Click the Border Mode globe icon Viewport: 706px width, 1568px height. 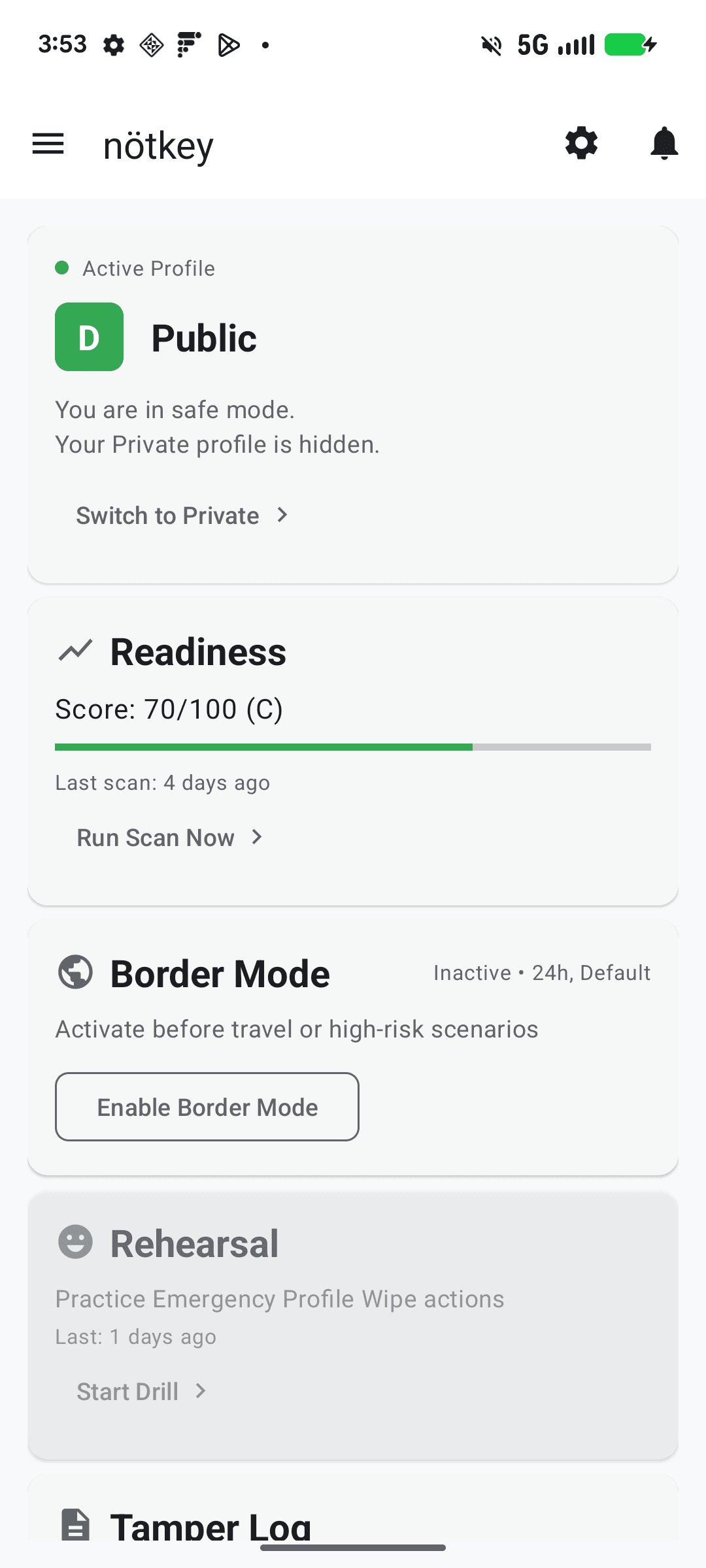tap(75, 973)
